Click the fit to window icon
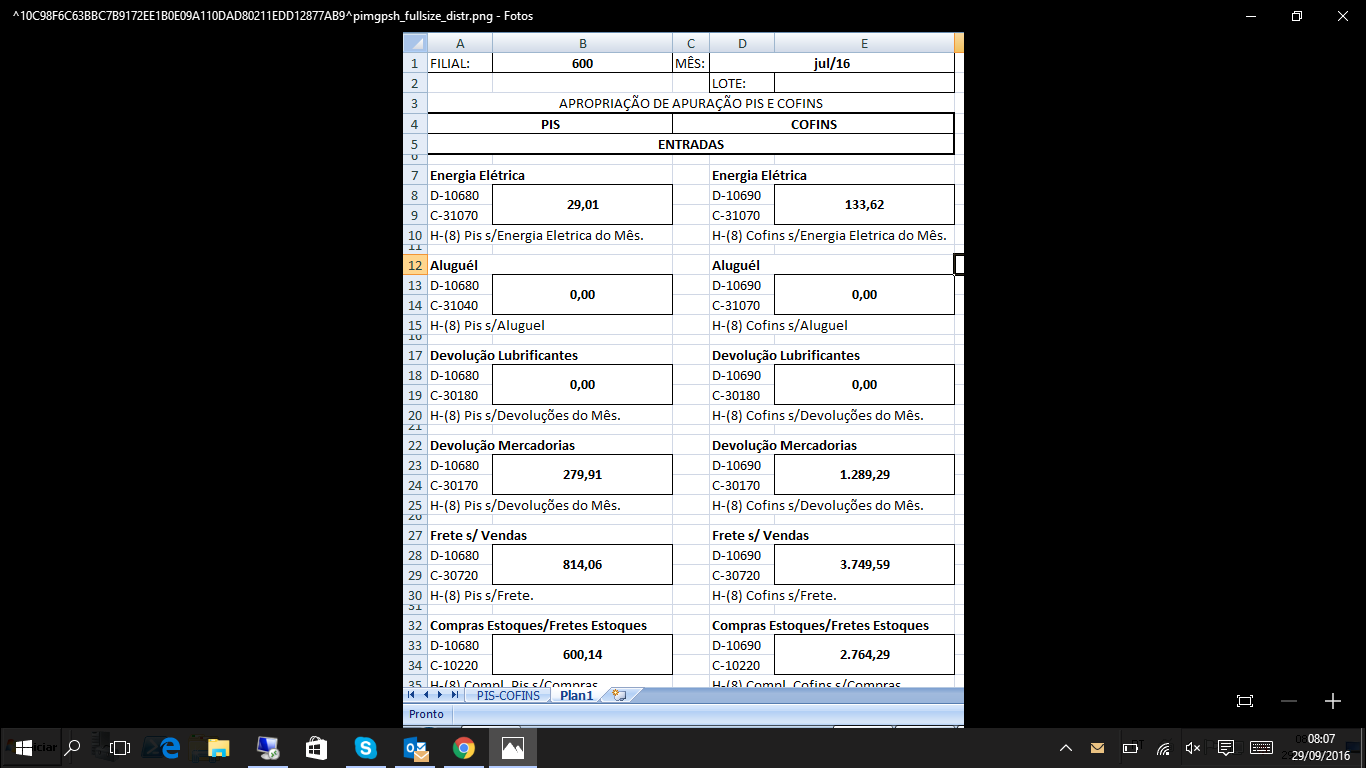The width and height of the screenshot is (1366, 768). [1245, 701]
